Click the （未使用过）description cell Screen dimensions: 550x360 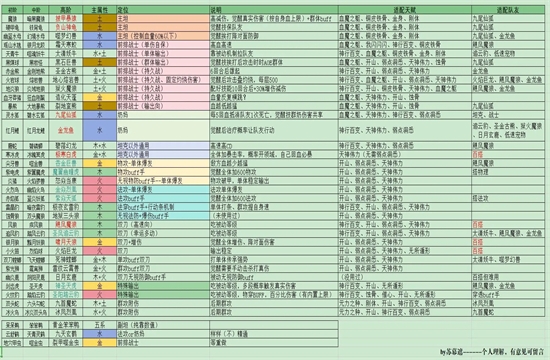click(x=274, y=216)
